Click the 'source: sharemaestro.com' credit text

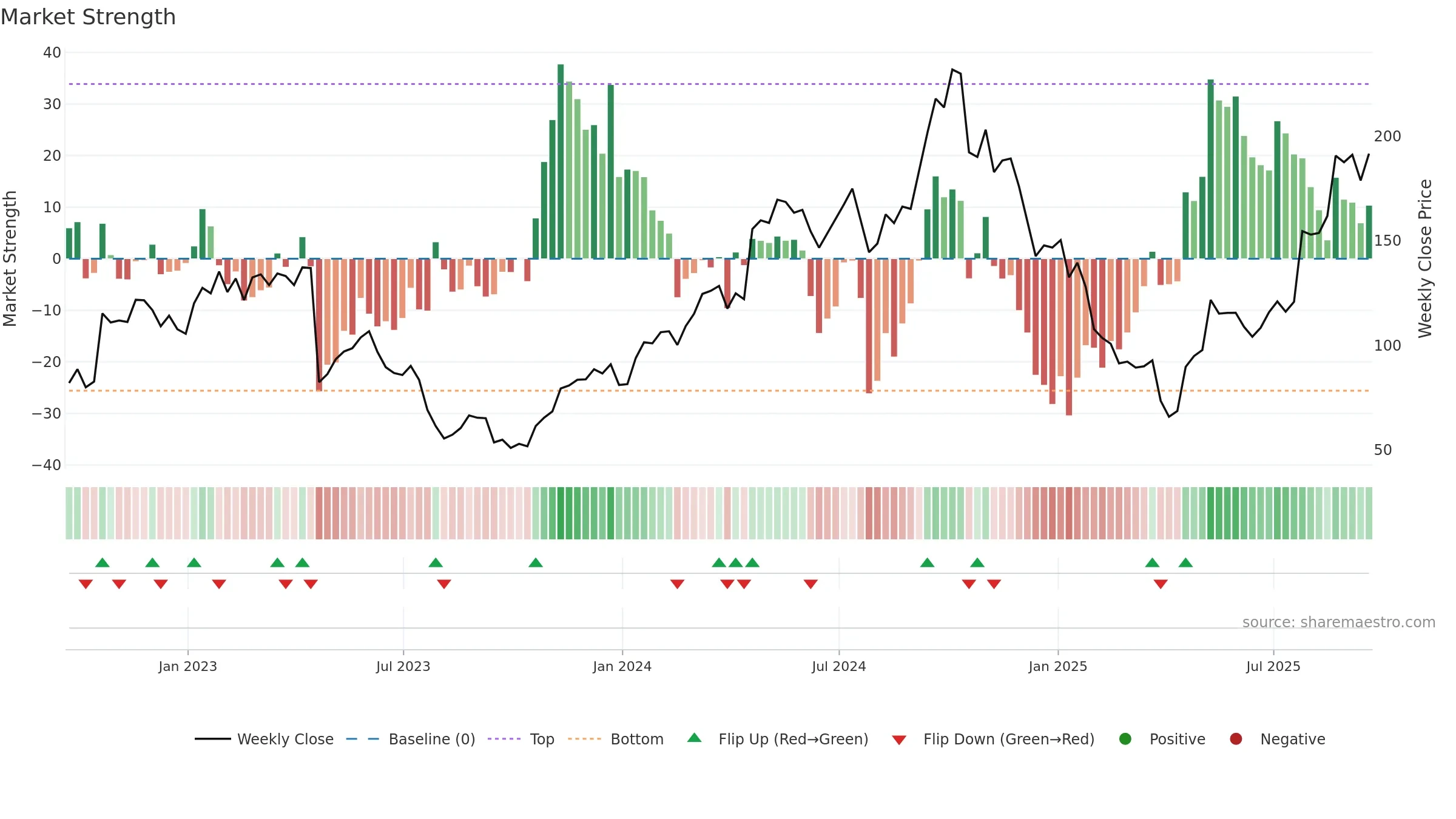tap(1339, 622)
